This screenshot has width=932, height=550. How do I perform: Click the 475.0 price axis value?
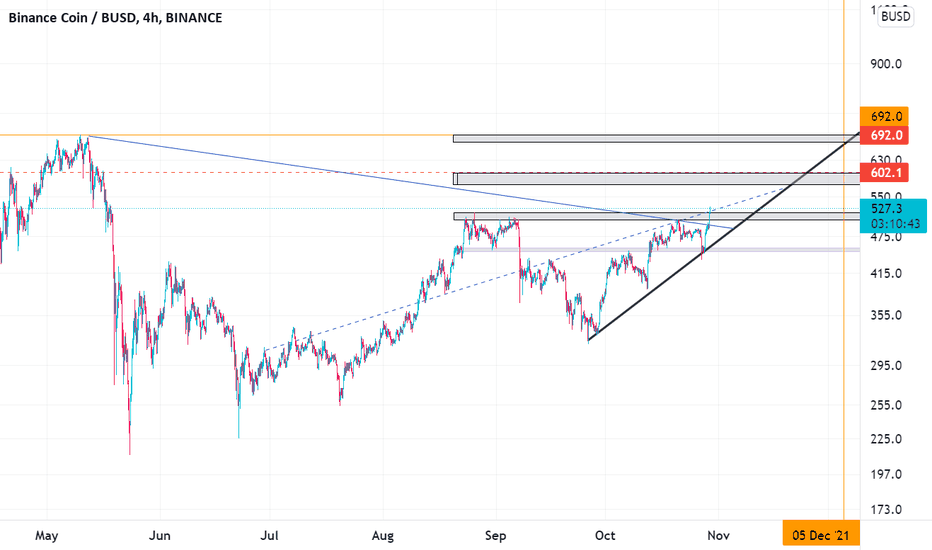(x=886, y=237)
